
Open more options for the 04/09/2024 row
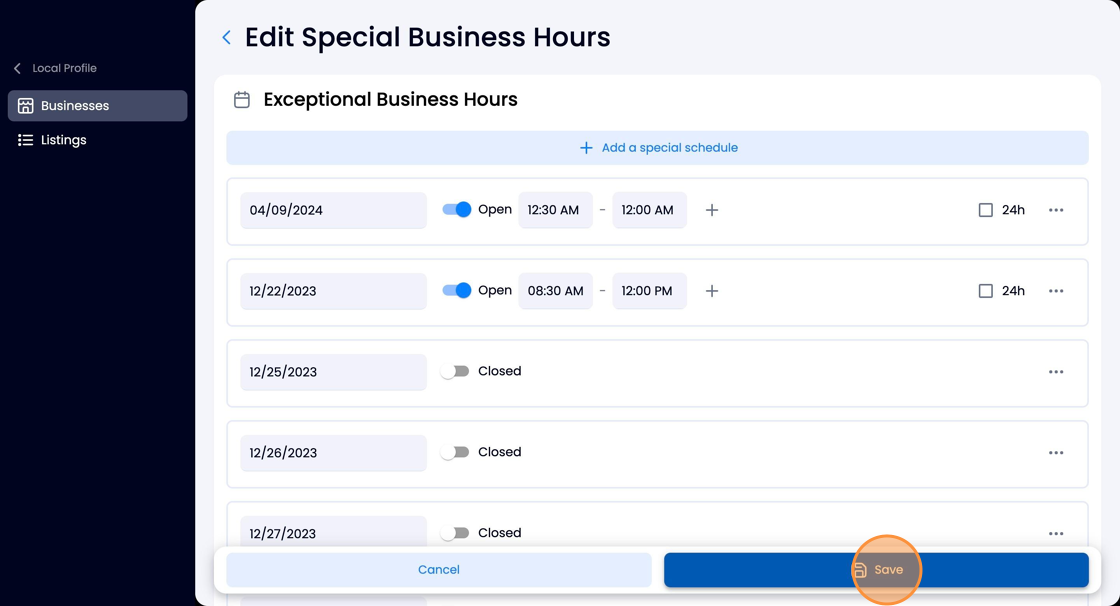[x=1056, y=210]
